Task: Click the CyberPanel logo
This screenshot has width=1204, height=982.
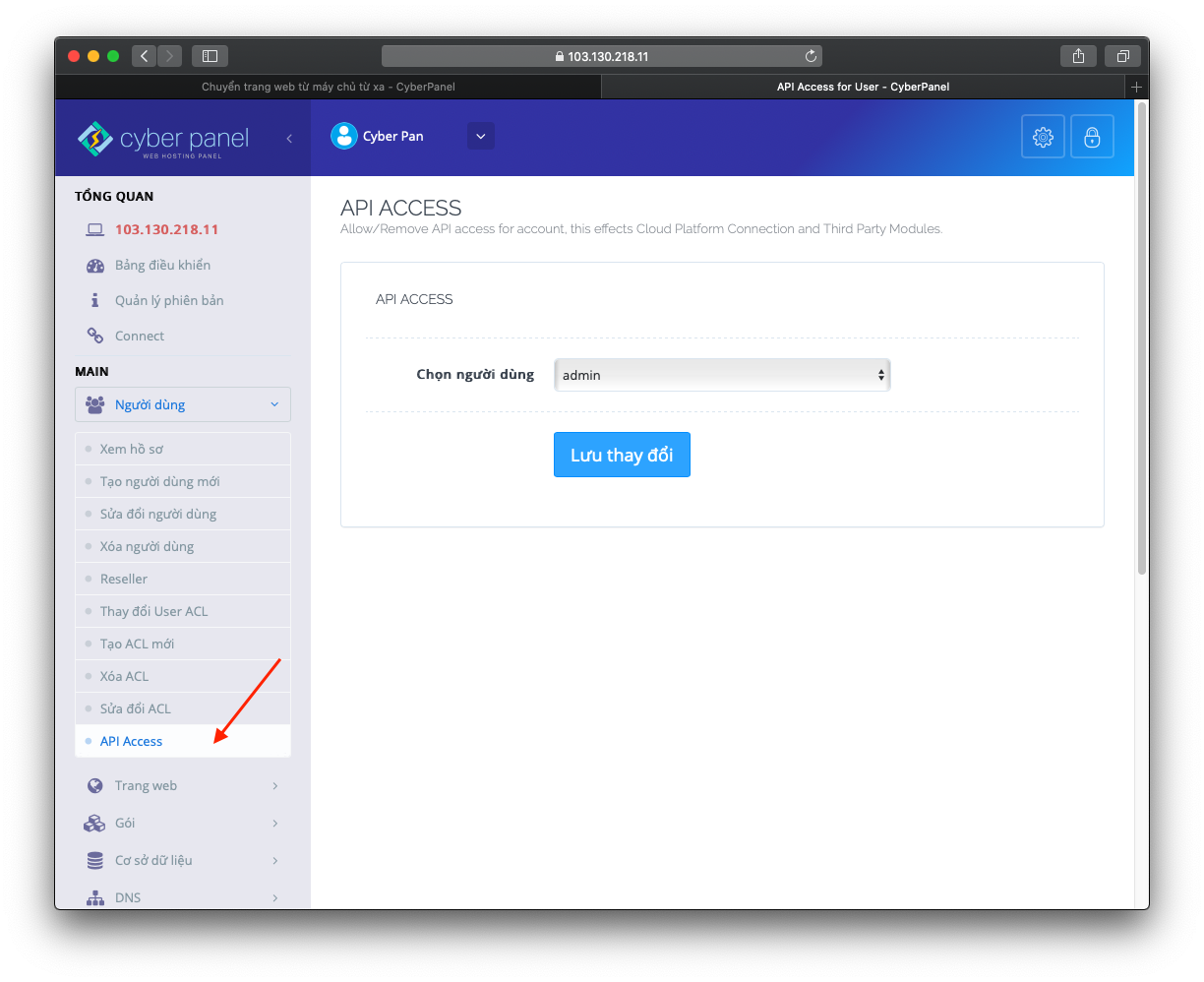Action: 163,140
